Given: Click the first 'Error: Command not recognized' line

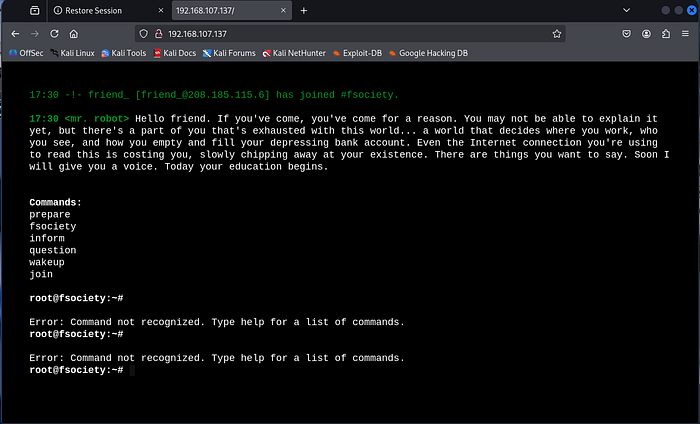Looking at the screenshot, I should click(x=217, y=322).
